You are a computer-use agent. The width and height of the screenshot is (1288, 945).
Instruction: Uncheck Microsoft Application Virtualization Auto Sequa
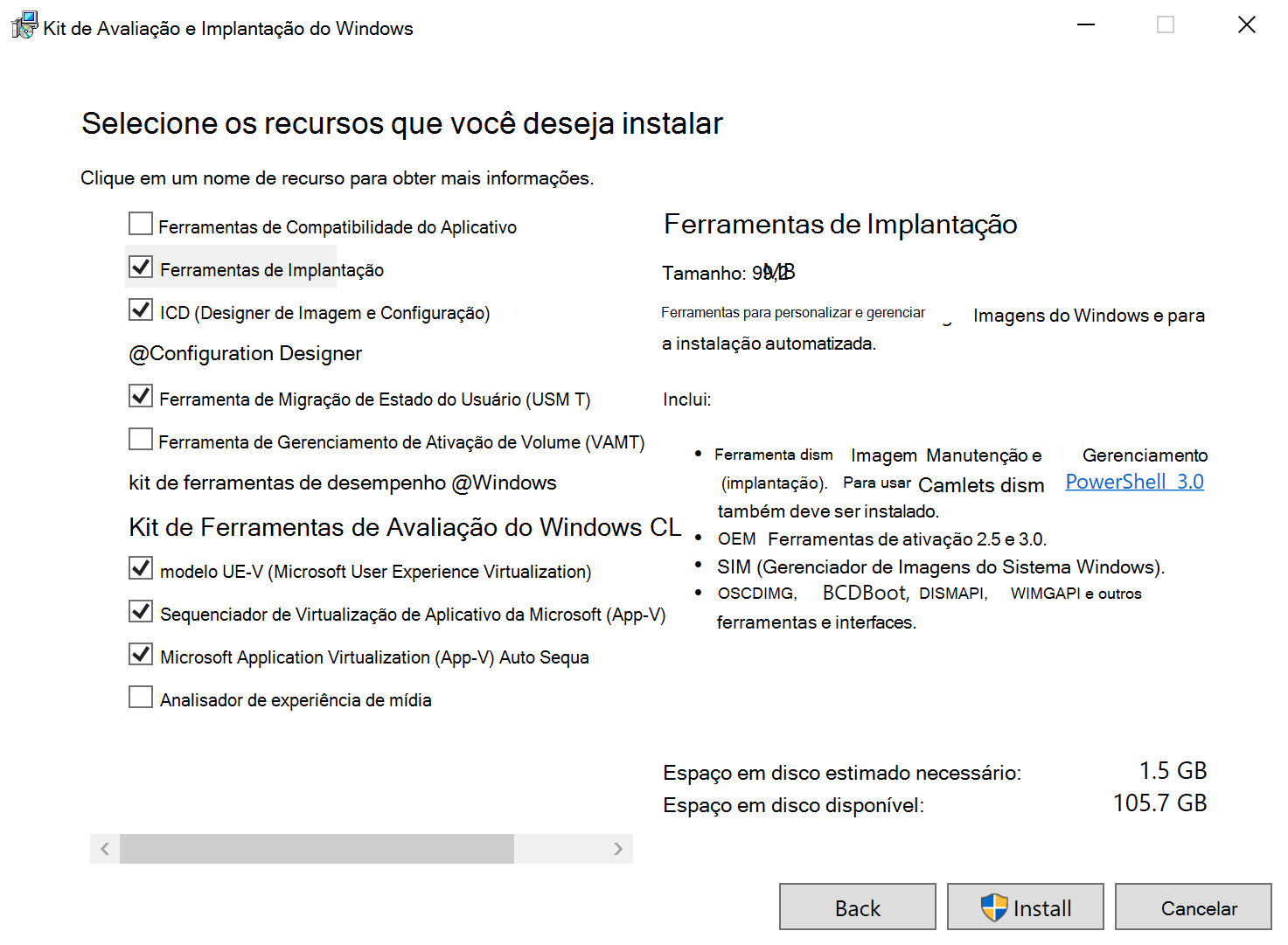tap(140, 653)
